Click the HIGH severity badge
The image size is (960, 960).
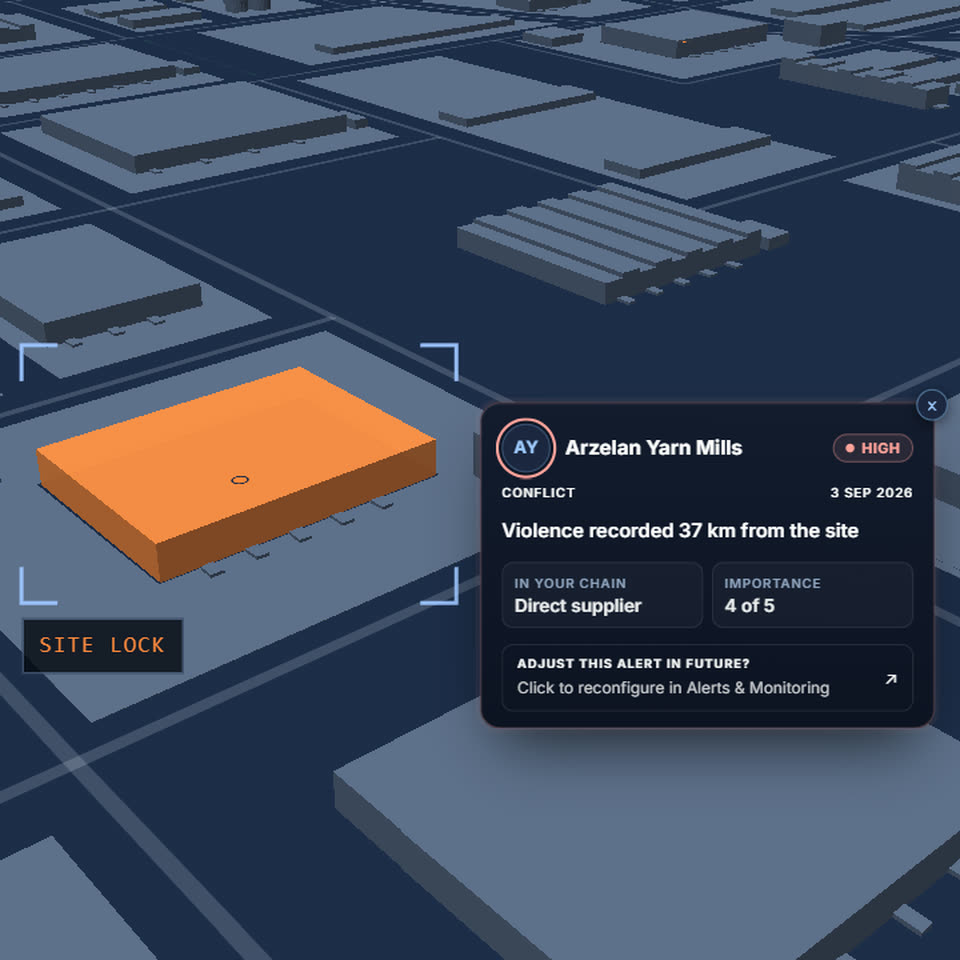(872, 448)
